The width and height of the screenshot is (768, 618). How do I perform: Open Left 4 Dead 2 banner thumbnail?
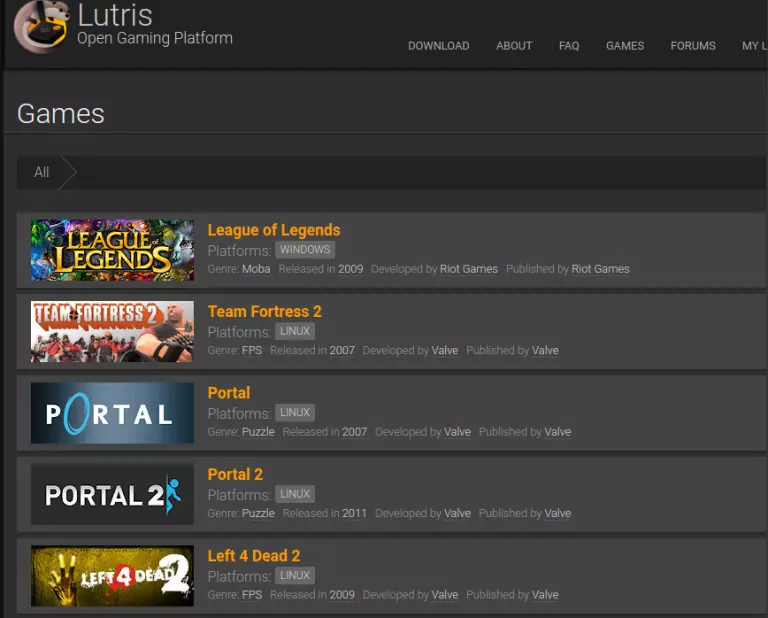112,576
